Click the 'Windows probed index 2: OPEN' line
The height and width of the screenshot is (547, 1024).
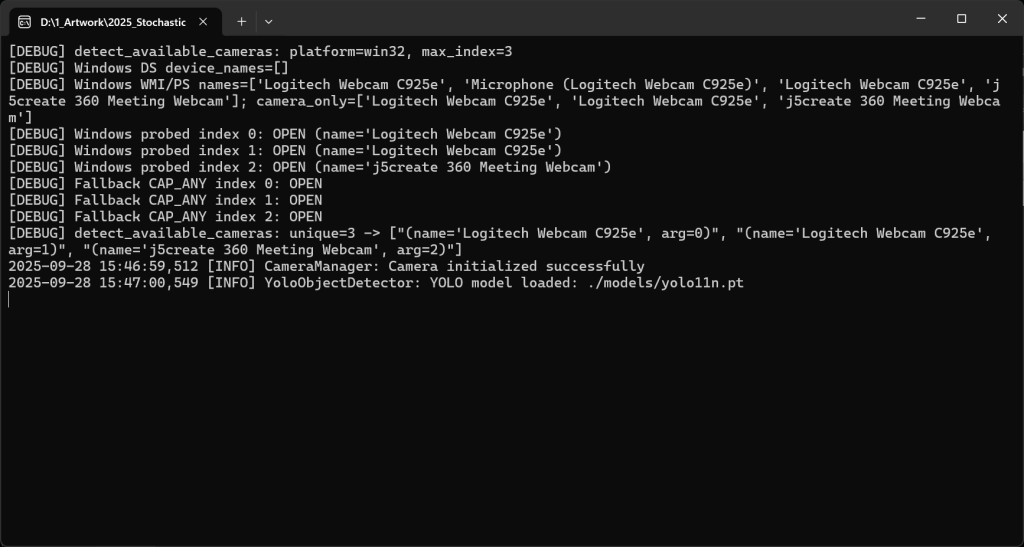pos(190,167)
